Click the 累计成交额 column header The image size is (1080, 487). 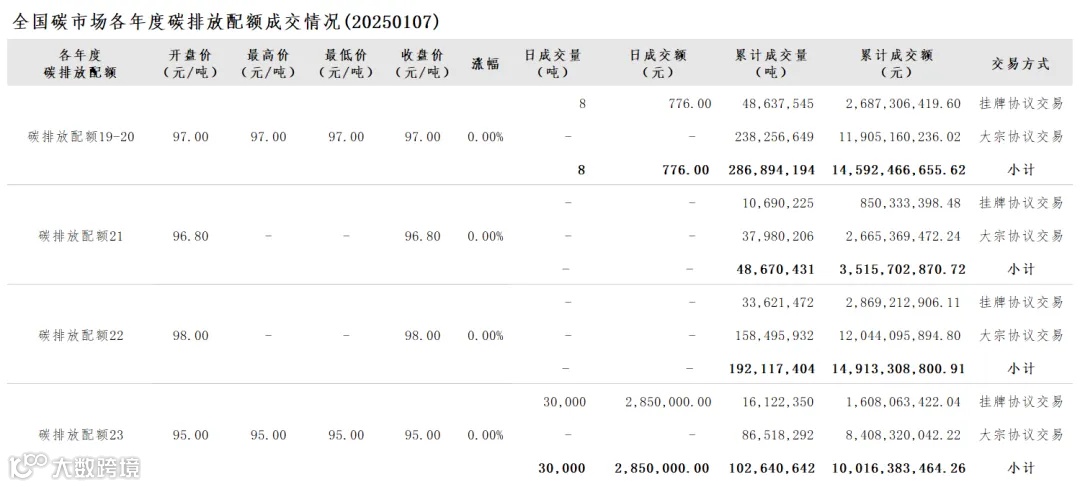coord(896,63)
